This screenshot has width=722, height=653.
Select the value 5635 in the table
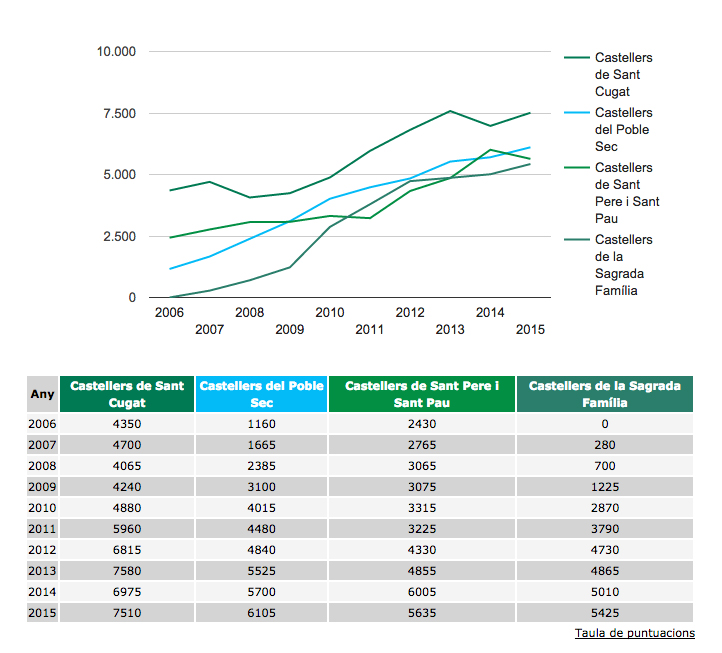tap(422, 613)
